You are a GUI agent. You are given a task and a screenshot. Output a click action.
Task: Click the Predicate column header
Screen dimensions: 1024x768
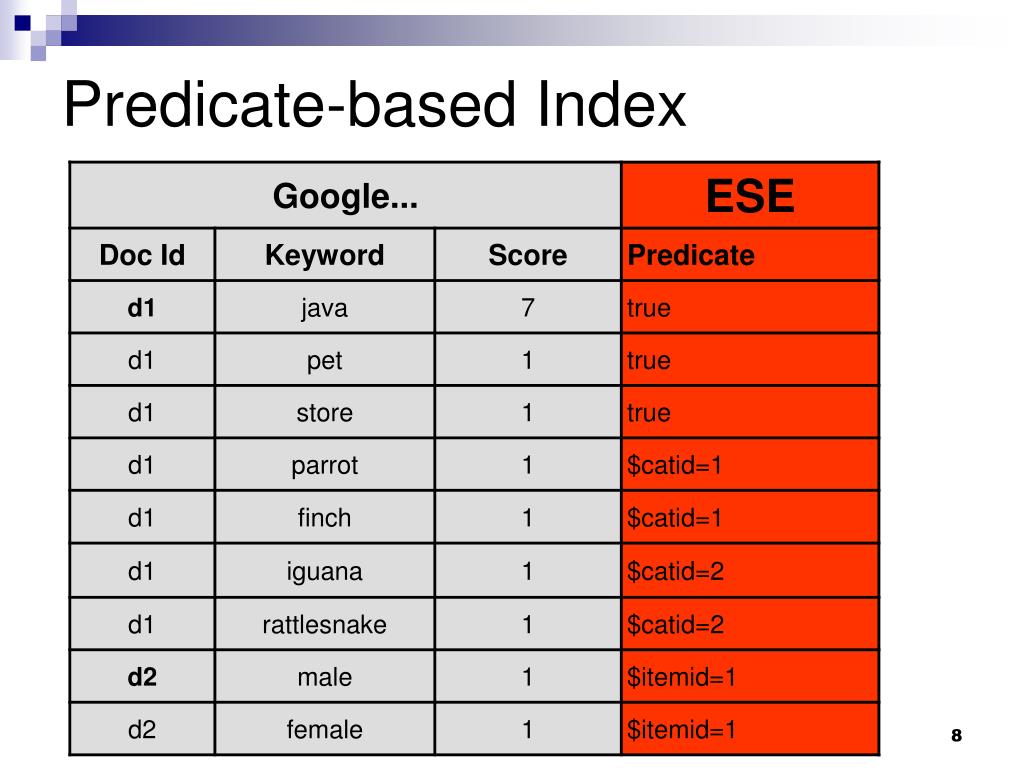pos(750,255)
